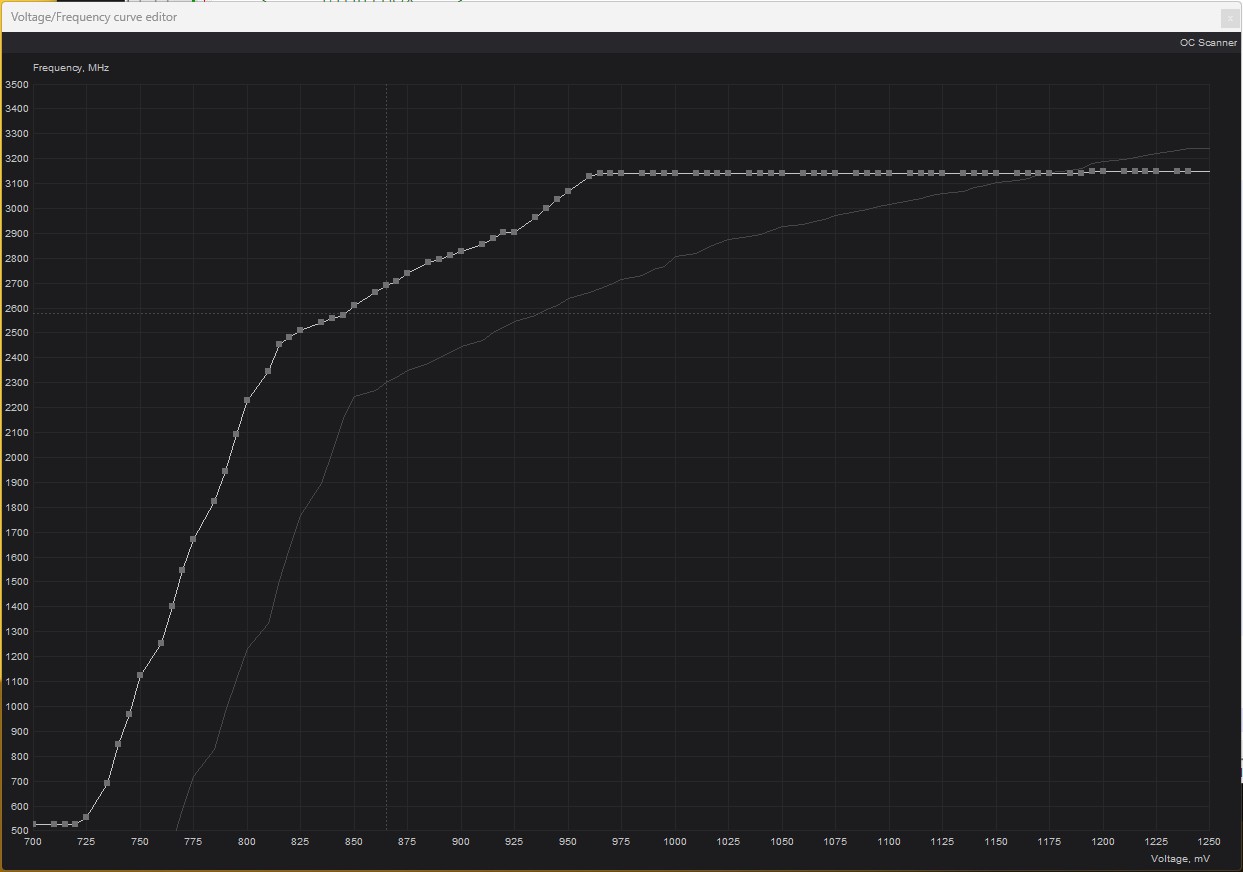This screenshot has width=1243, height=872.
Task: Click the 3500 frequency gridline label
Action: coord(16,84)
